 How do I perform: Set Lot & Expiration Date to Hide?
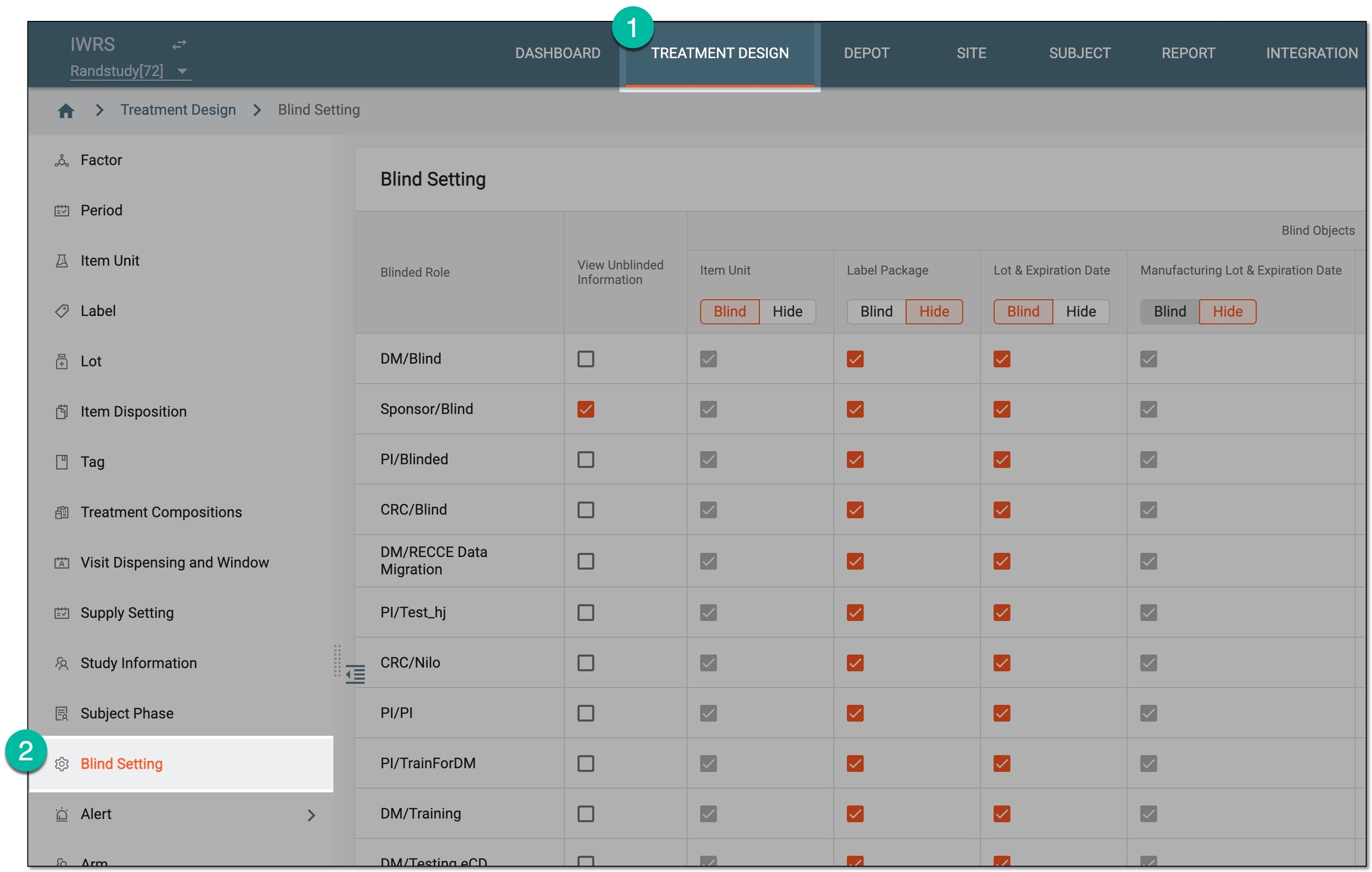1081,312
